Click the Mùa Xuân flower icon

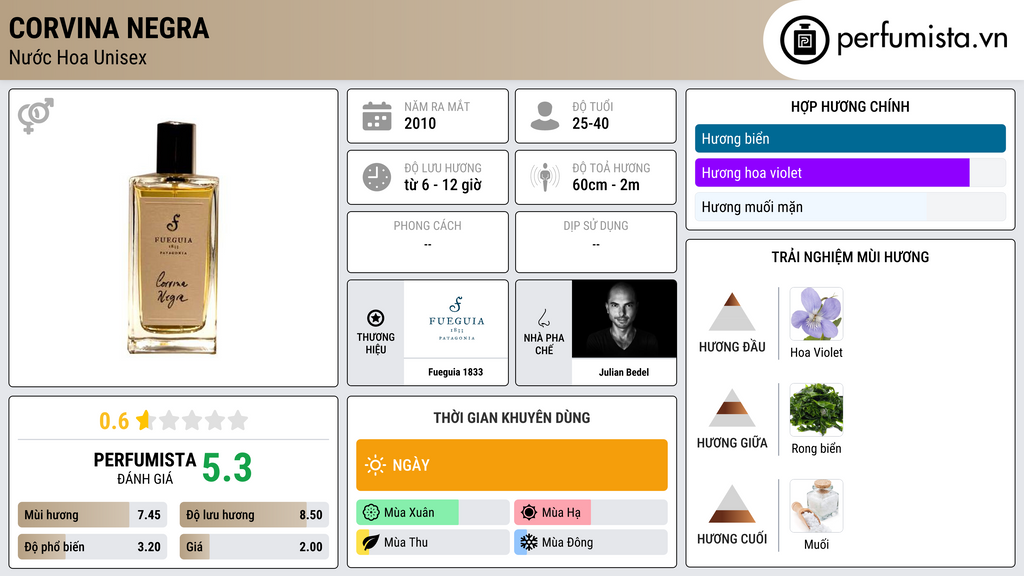click(371, 513)
